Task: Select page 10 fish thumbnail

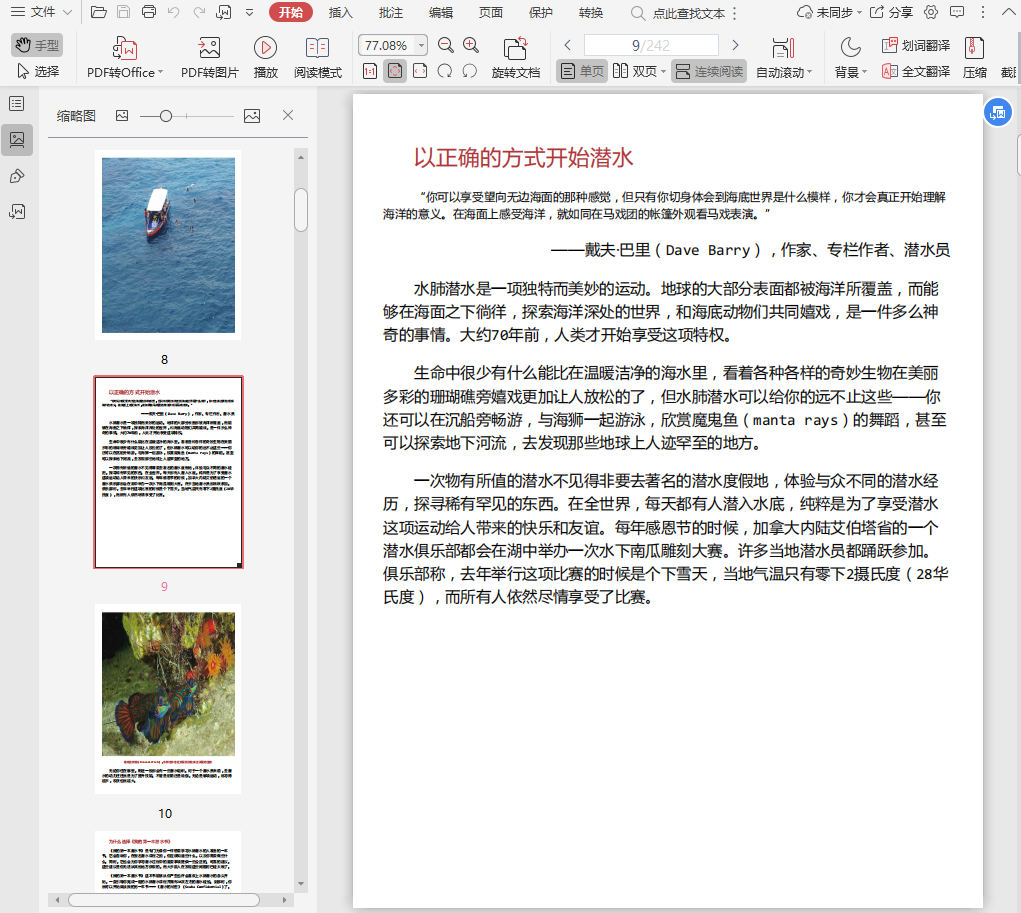Action: tap(168, 699)
